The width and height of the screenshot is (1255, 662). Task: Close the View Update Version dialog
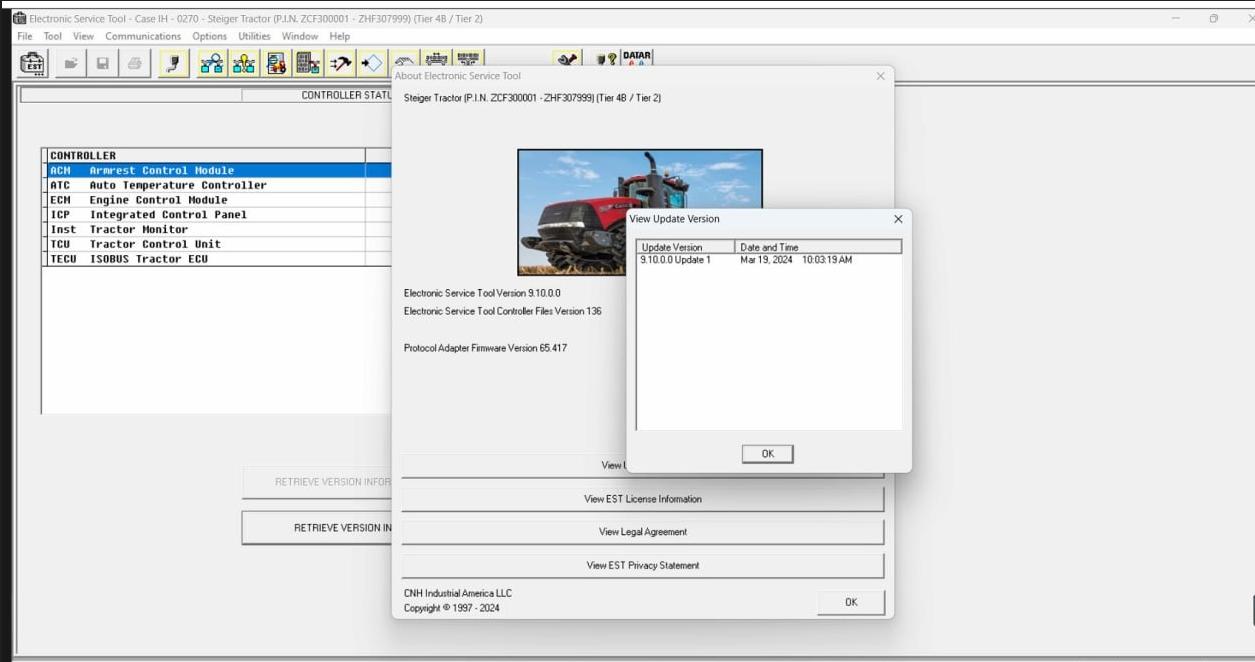coord(898,219)
